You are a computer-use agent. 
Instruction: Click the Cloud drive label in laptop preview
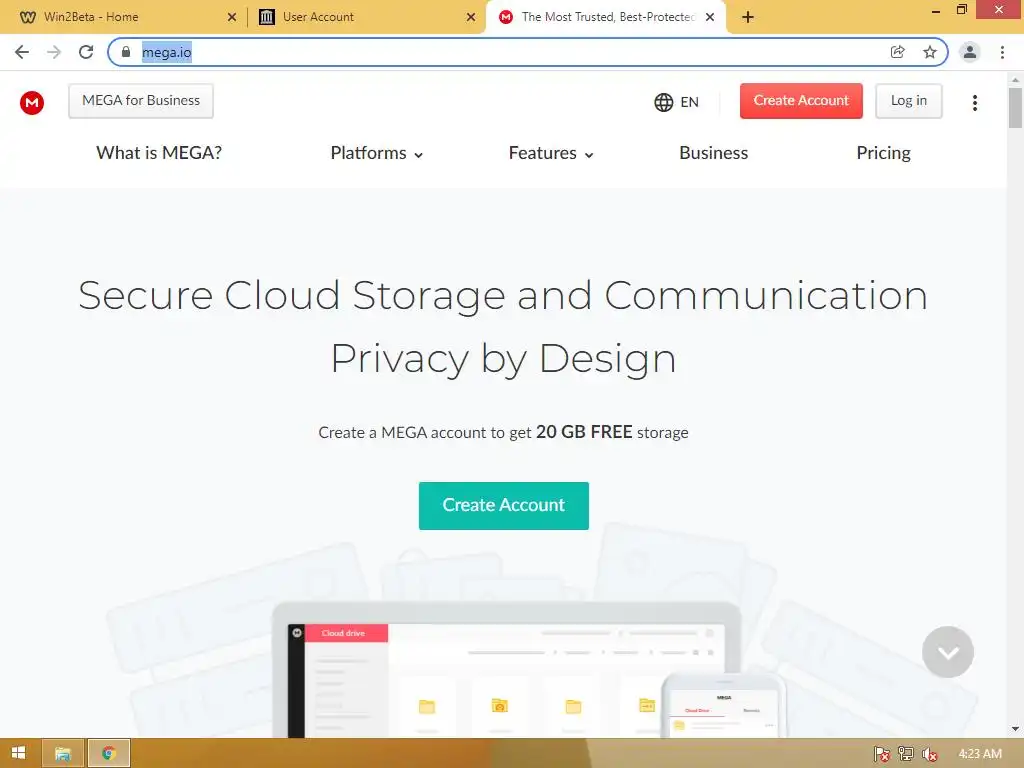[x=343, y=633]
